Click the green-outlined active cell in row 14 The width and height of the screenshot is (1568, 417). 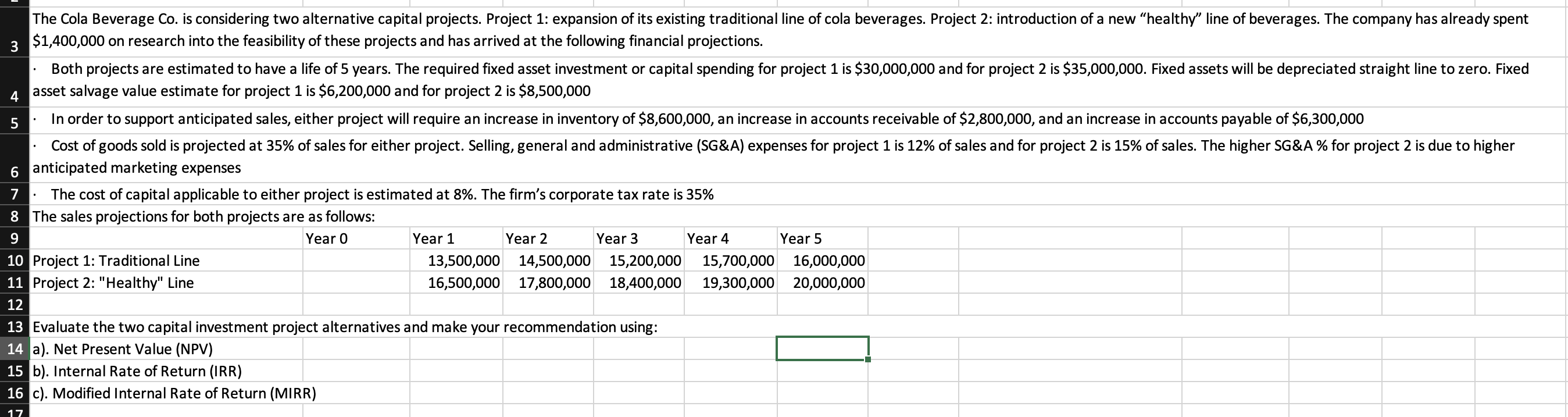pyautogui.click(x=822, y=348)
